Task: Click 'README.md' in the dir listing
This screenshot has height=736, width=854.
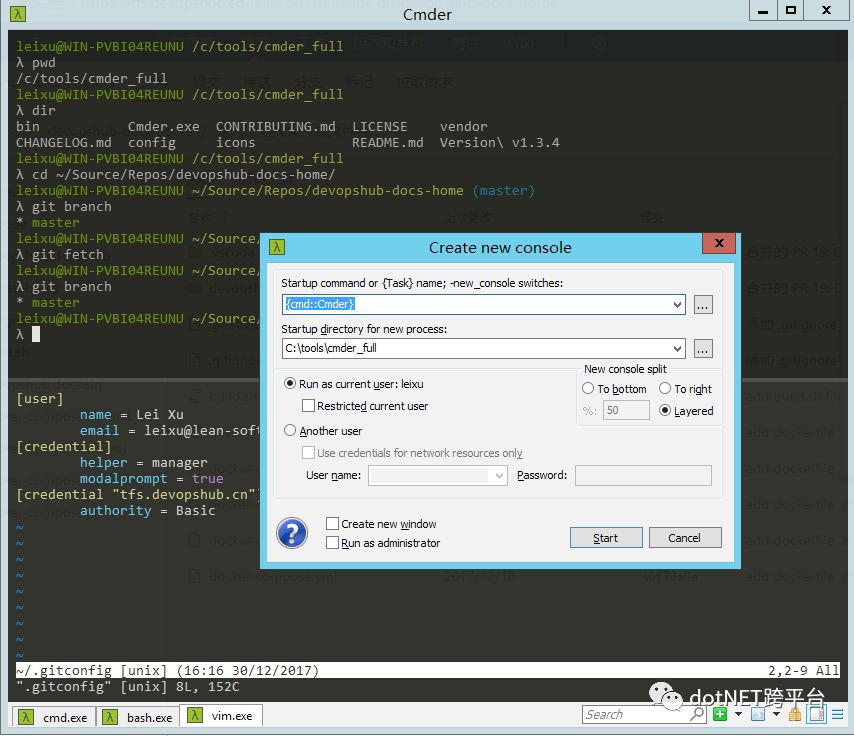Action: click(x=388, y=142)
